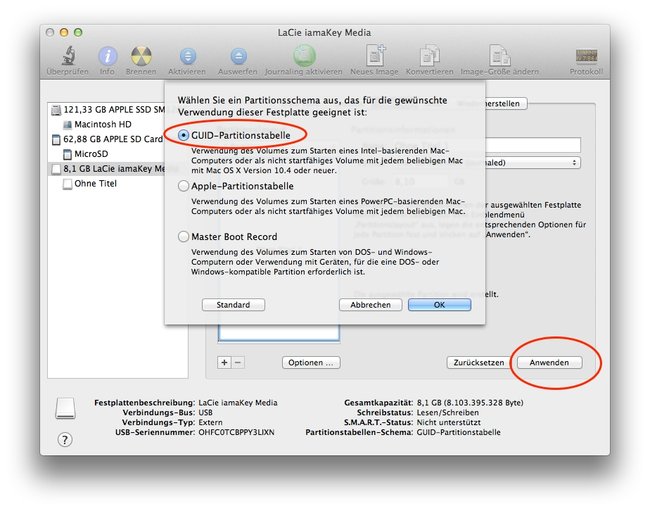Click the partition Name input field

(x=532, y=145)
